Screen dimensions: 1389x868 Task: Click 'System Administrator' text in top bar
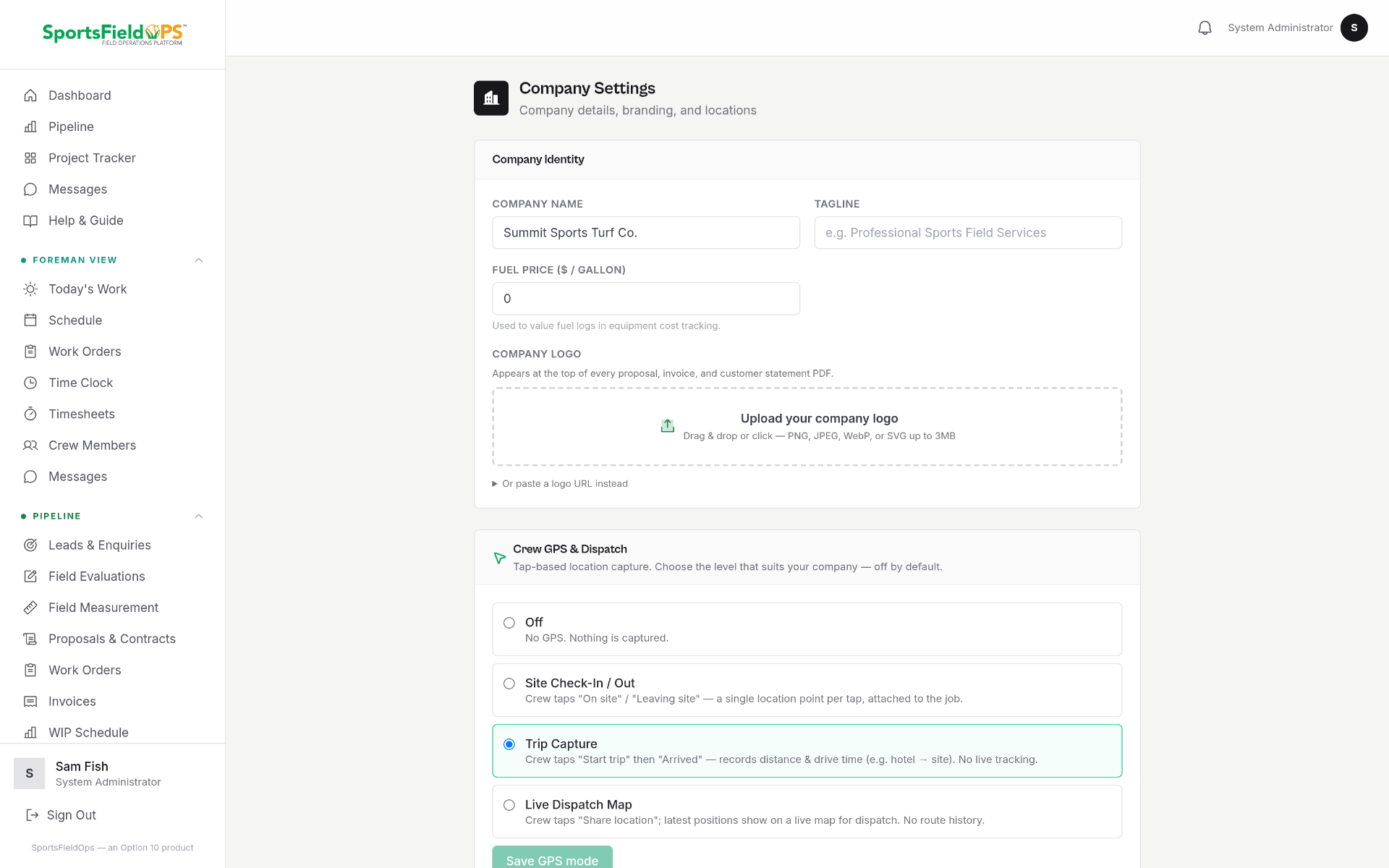tap(1280, 27)
